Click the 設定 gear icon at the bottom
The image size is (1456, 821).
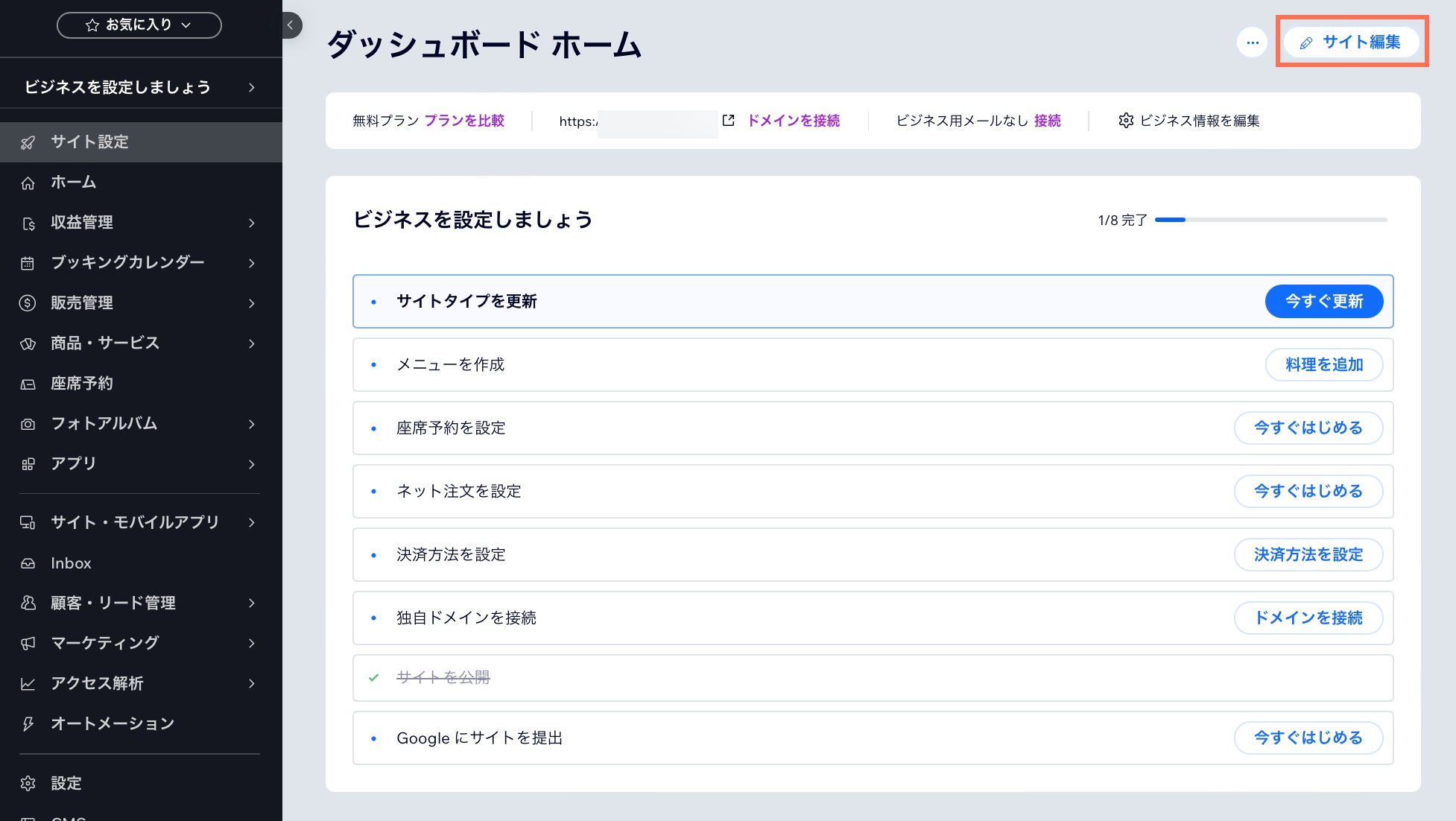tap(28, 783)
